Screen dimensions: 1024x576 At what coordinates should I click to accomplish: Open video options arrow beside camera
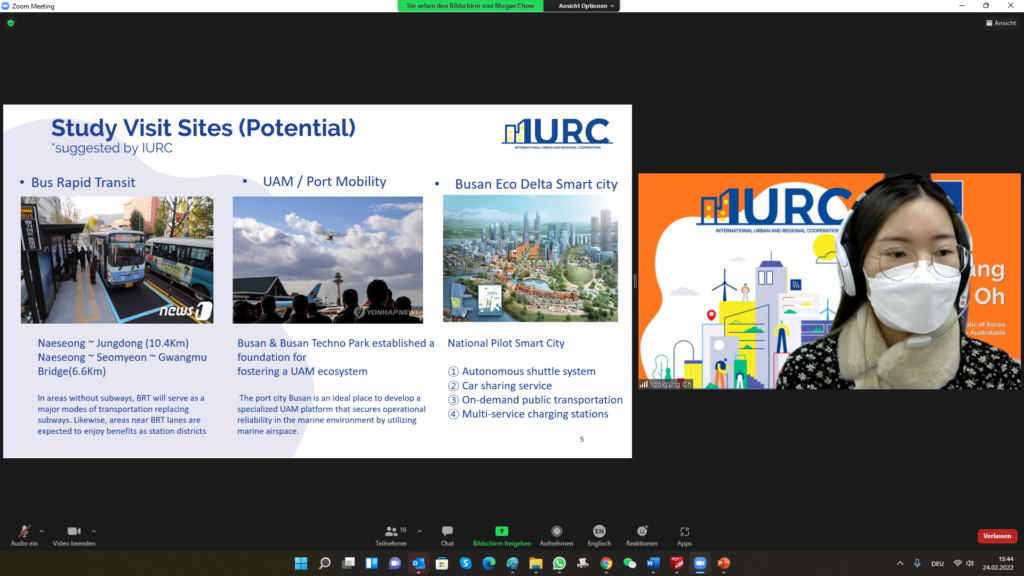(x=94, y=531)
